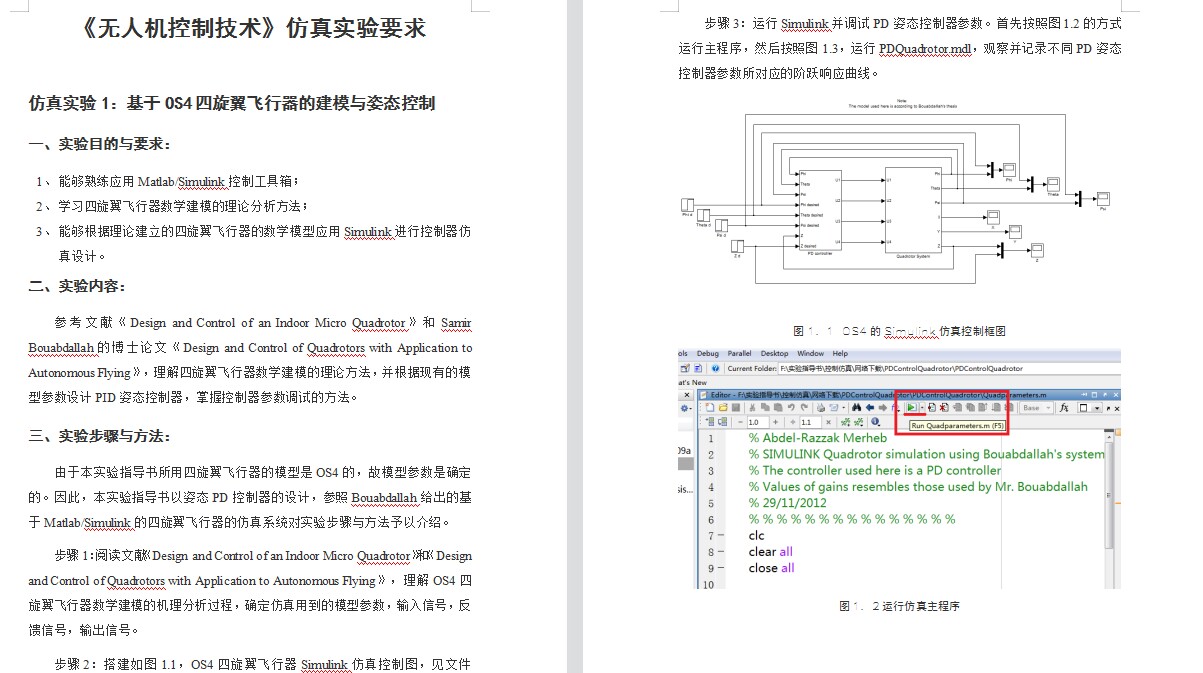Click the caption 图 1.2 运行仿真主程序
The height and width of the screenshot is (673, 1203).
pyautogui.click(x=899, y=606)
